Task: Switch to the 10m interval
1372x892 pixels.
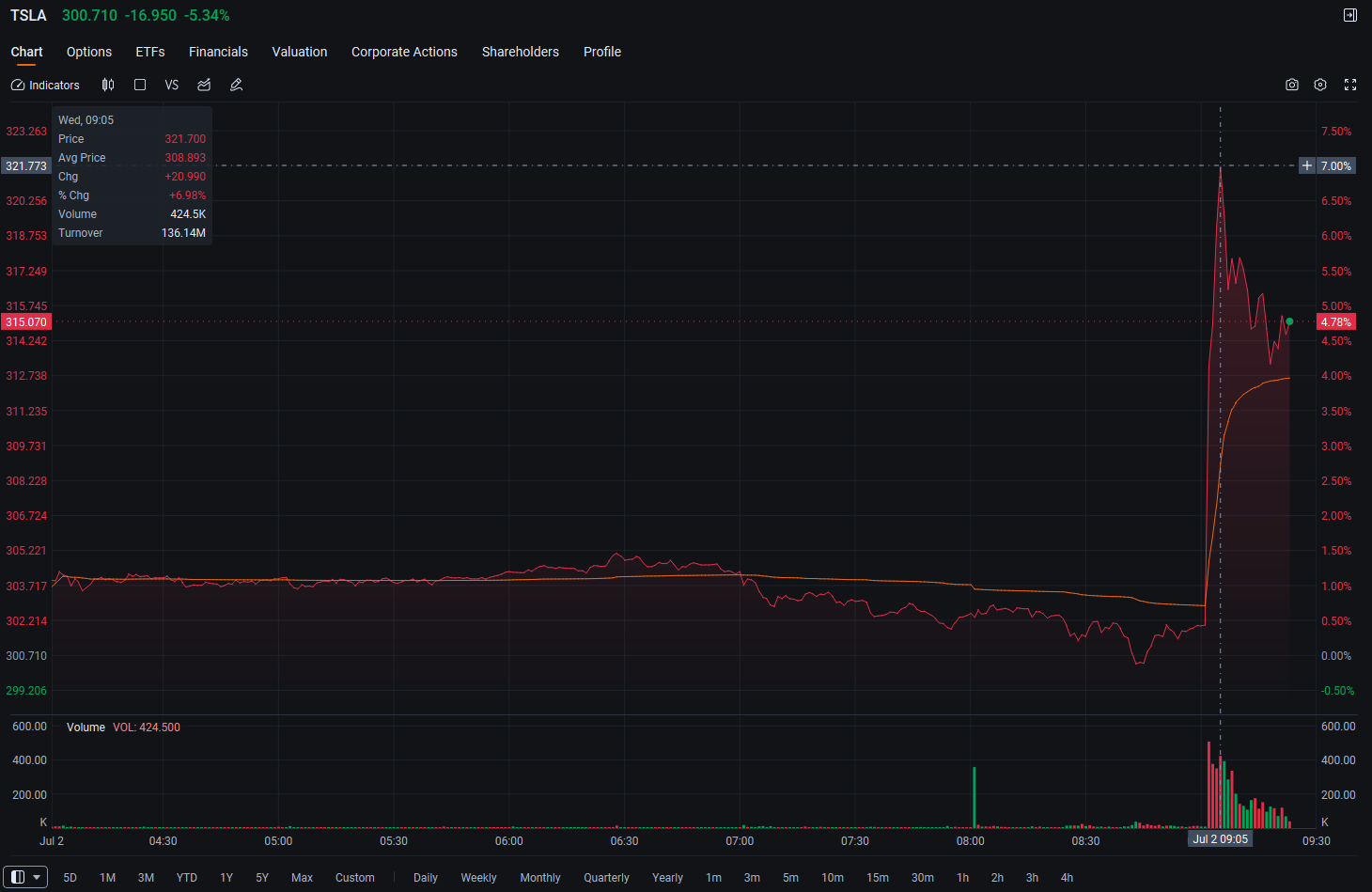Action: pos(833,878)
